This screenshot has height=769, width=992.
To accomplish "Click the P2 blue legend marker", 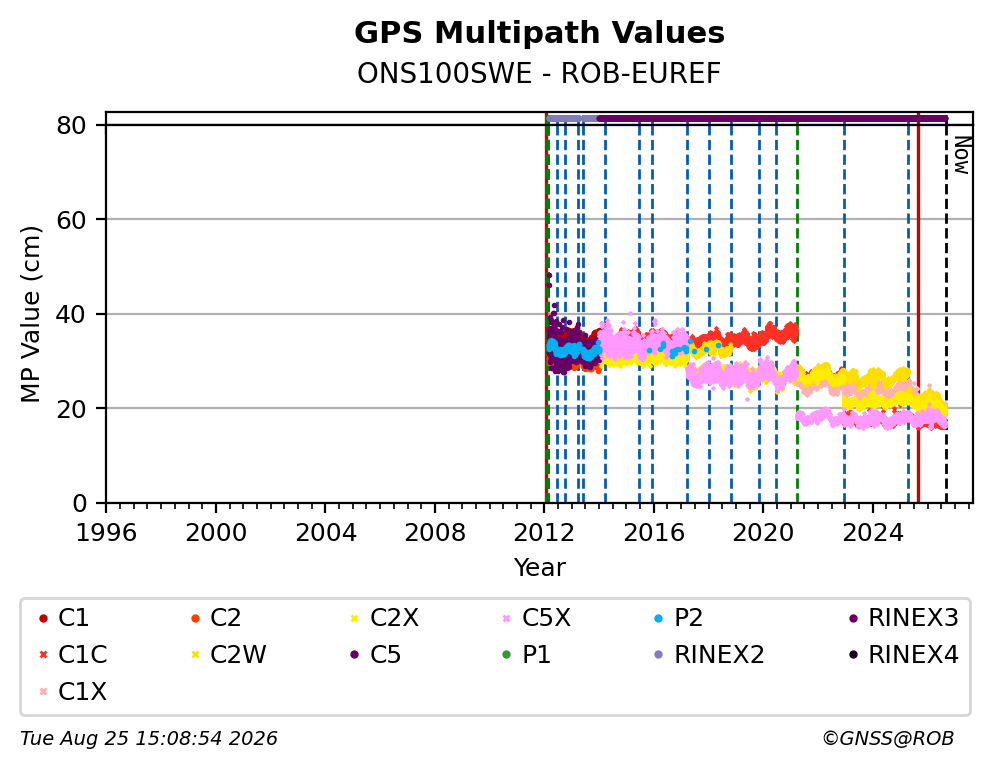I will 659,618.
